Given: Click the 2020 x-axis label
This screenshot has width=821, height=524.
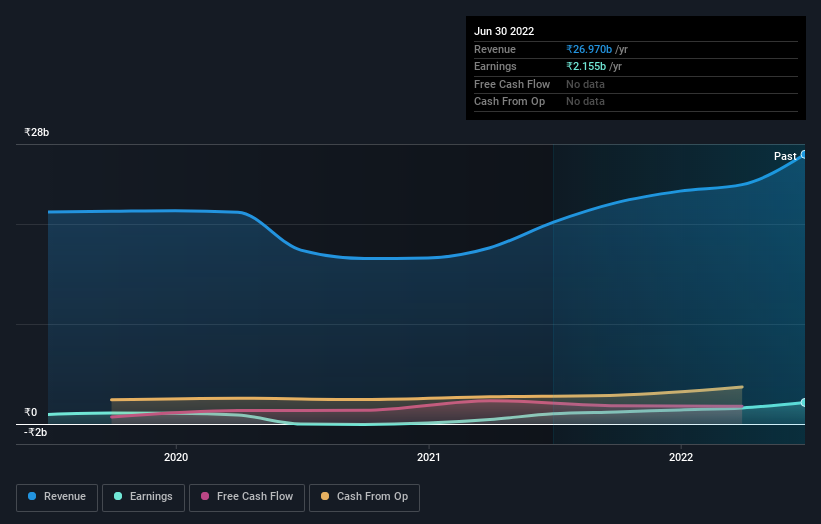Looking at the screenshot, I should [x=176, y=457].
